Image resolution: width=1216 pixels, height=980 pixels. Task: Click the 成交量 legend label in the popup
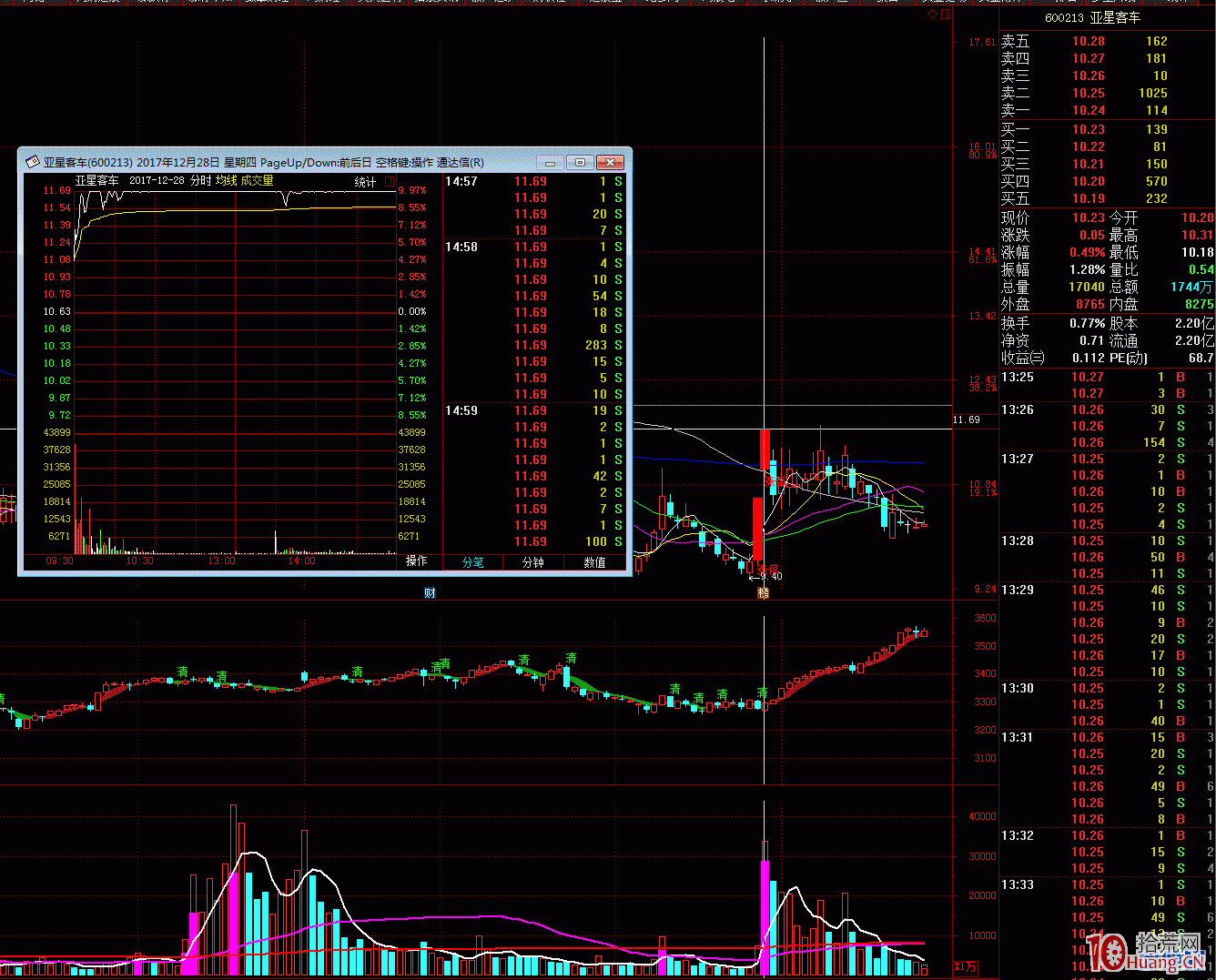coord(258,180)
